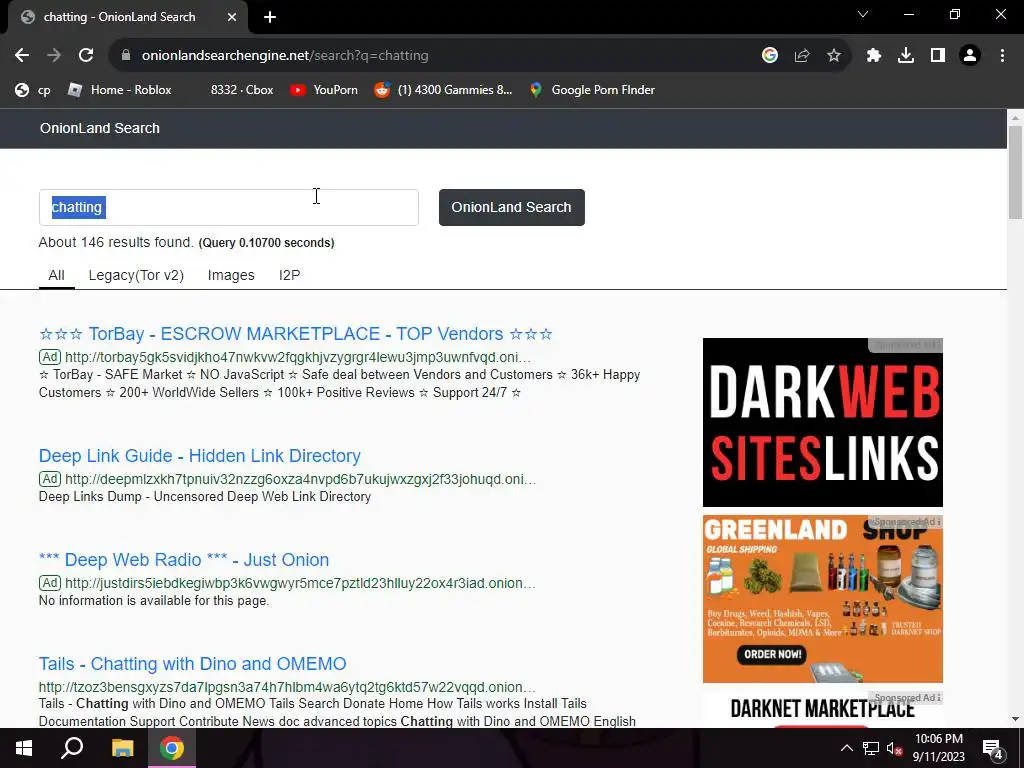This screenshot has height=768, width=1024.
Task: Open taskbar Search magnifier
Action: (72, 748)
